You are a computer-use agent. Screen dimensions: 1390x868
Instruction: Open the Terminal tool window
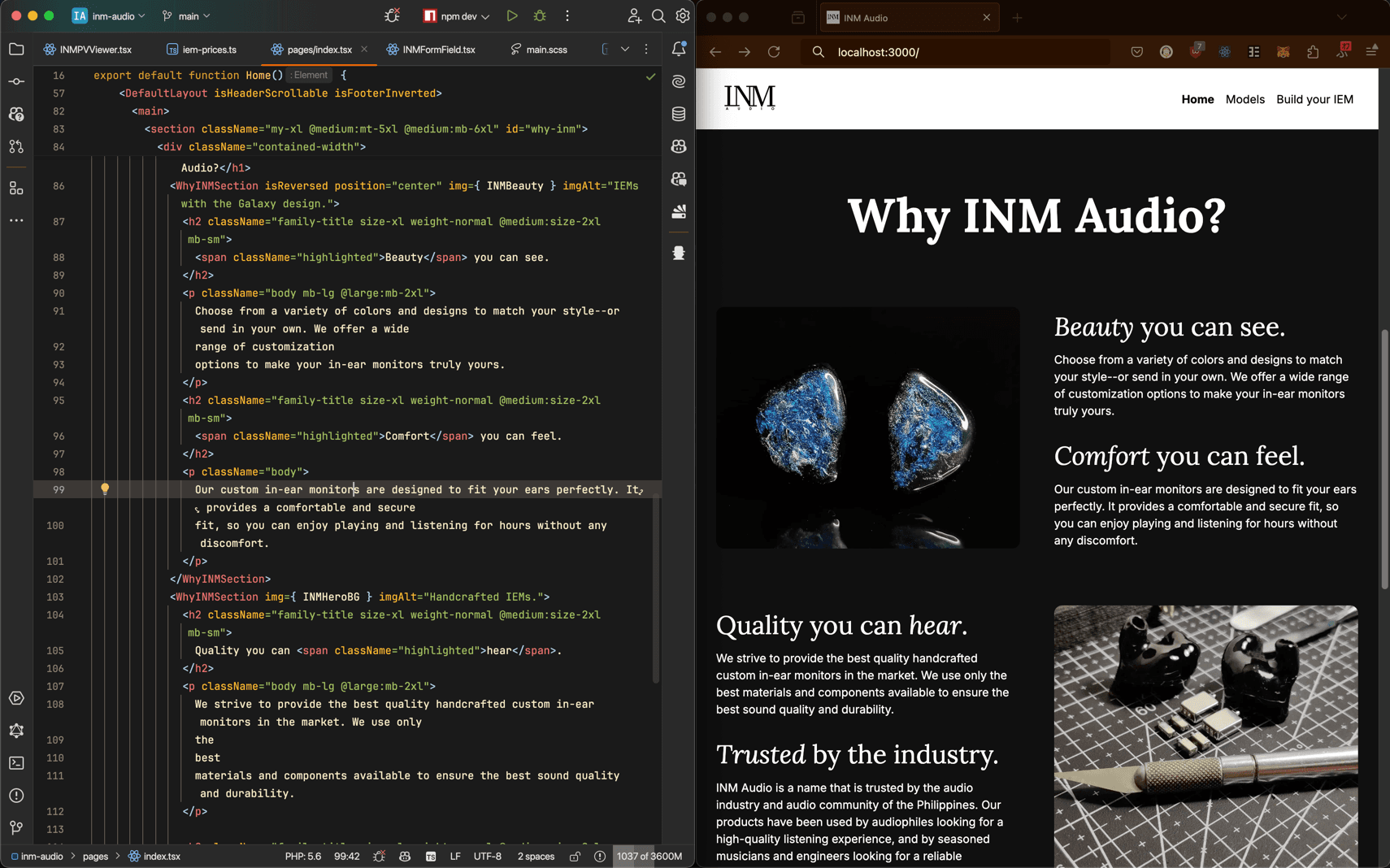(x=16, y=762)
